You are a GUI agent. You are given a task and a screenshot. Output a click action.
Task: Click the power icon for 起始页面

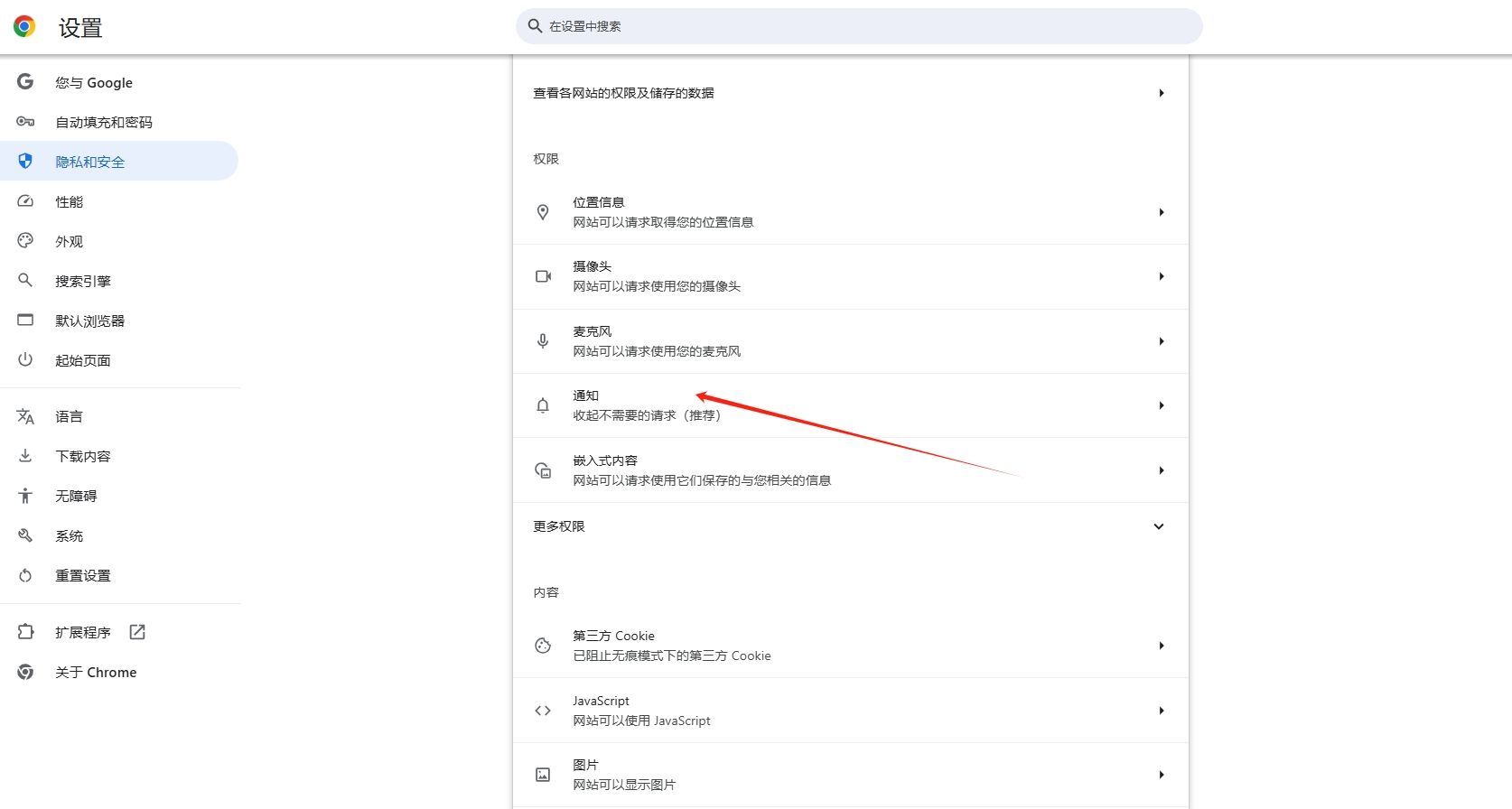(25, 360)
